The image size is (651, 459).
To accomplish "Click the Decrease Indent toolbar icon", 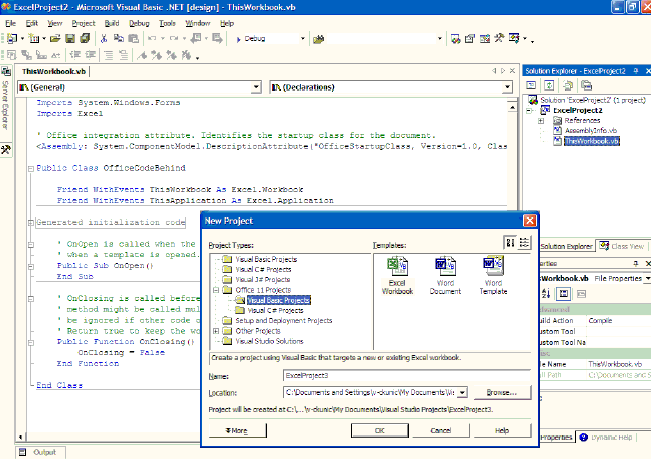I will point(75,55).
